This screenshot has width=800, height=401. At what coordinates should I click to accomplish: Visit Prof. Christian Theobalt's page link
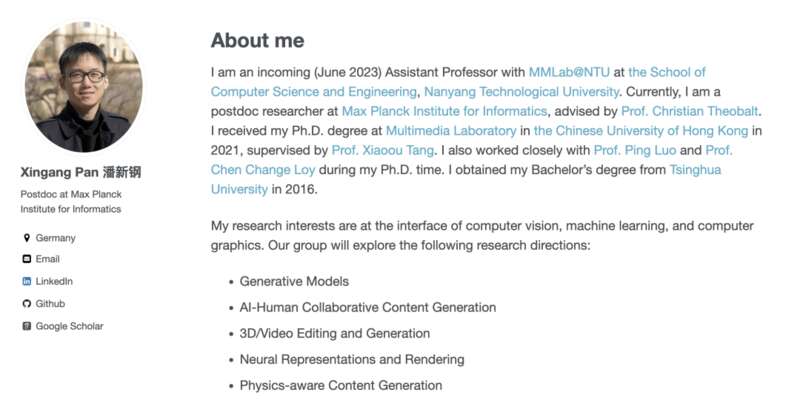tap(690, 111)
